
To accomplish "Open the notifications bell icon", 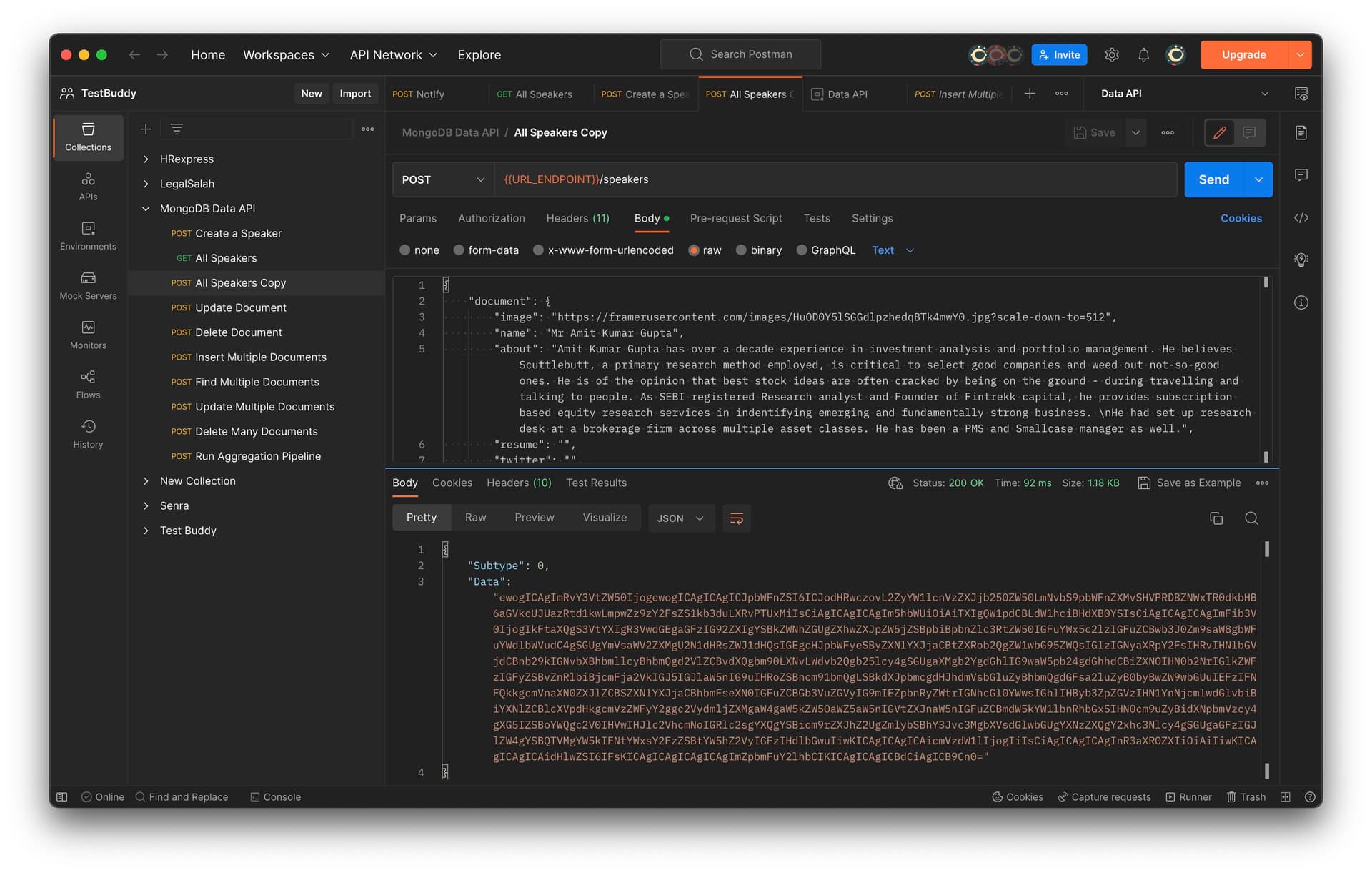I will [1143, 55].
